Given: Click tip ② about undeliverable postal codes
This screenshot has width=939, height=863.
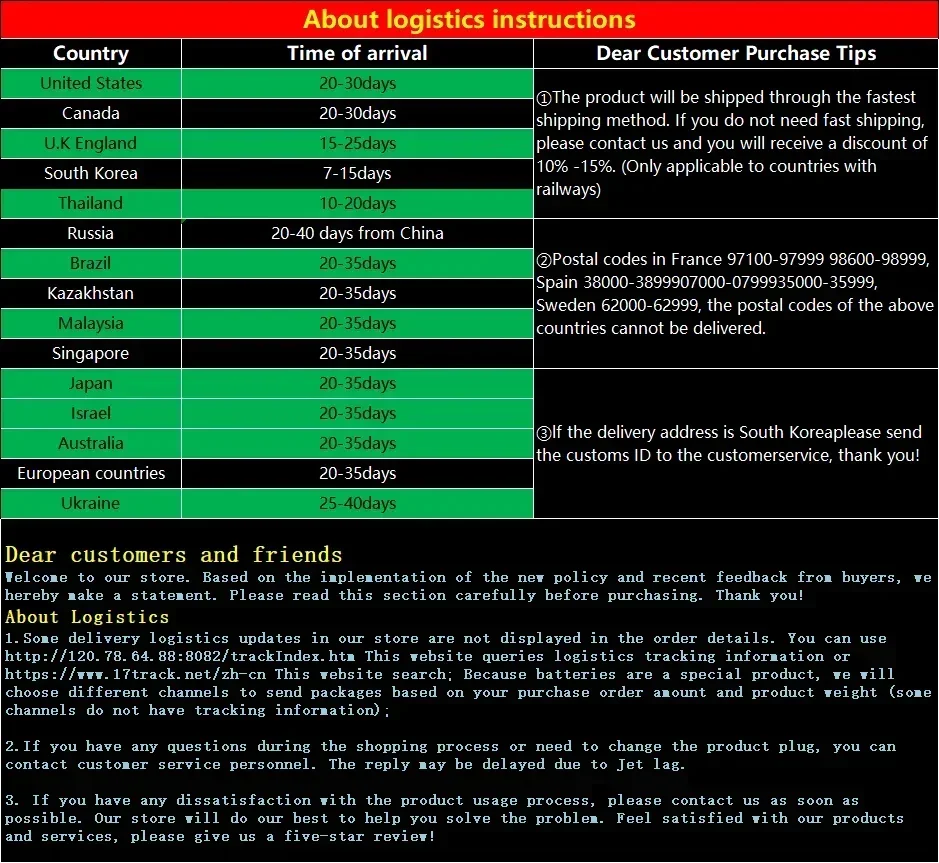Looking at the screenshot, I should click(734, 293).
